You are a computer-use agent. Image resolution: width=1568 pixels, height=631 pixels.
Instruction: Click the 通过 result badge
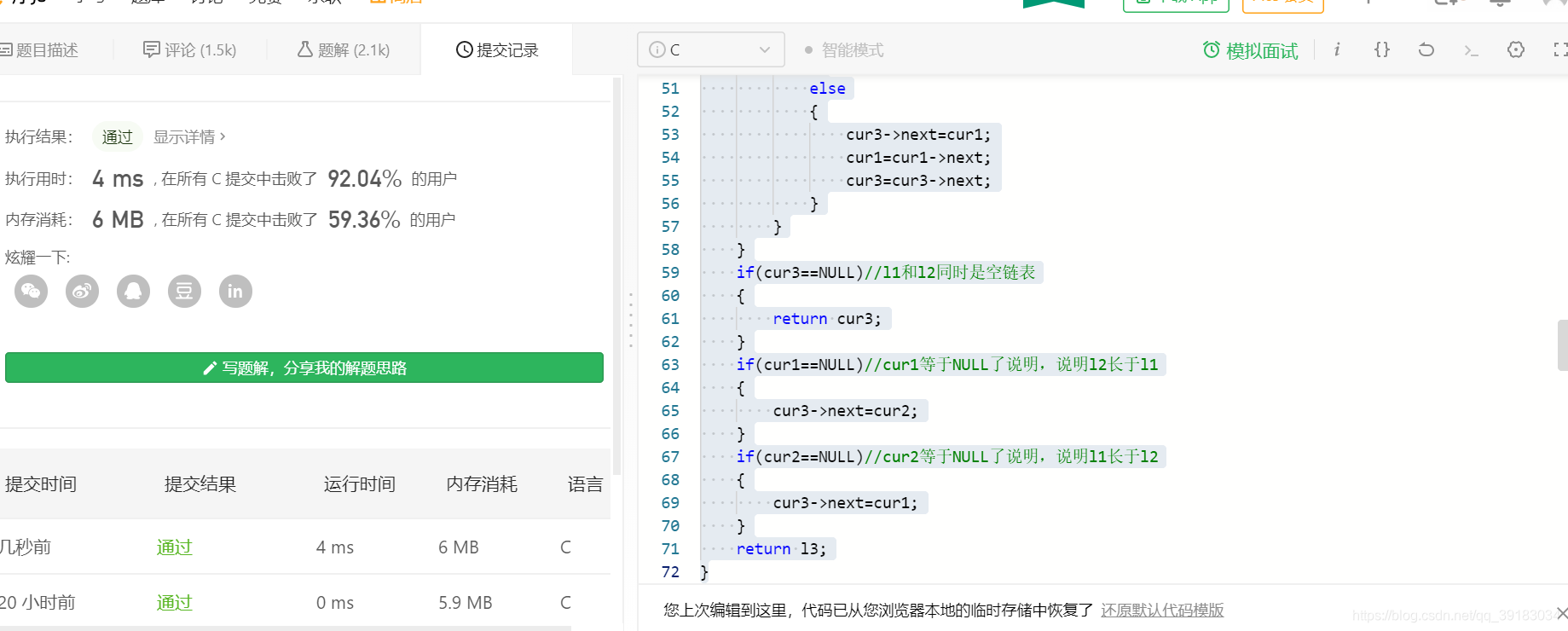118,136
